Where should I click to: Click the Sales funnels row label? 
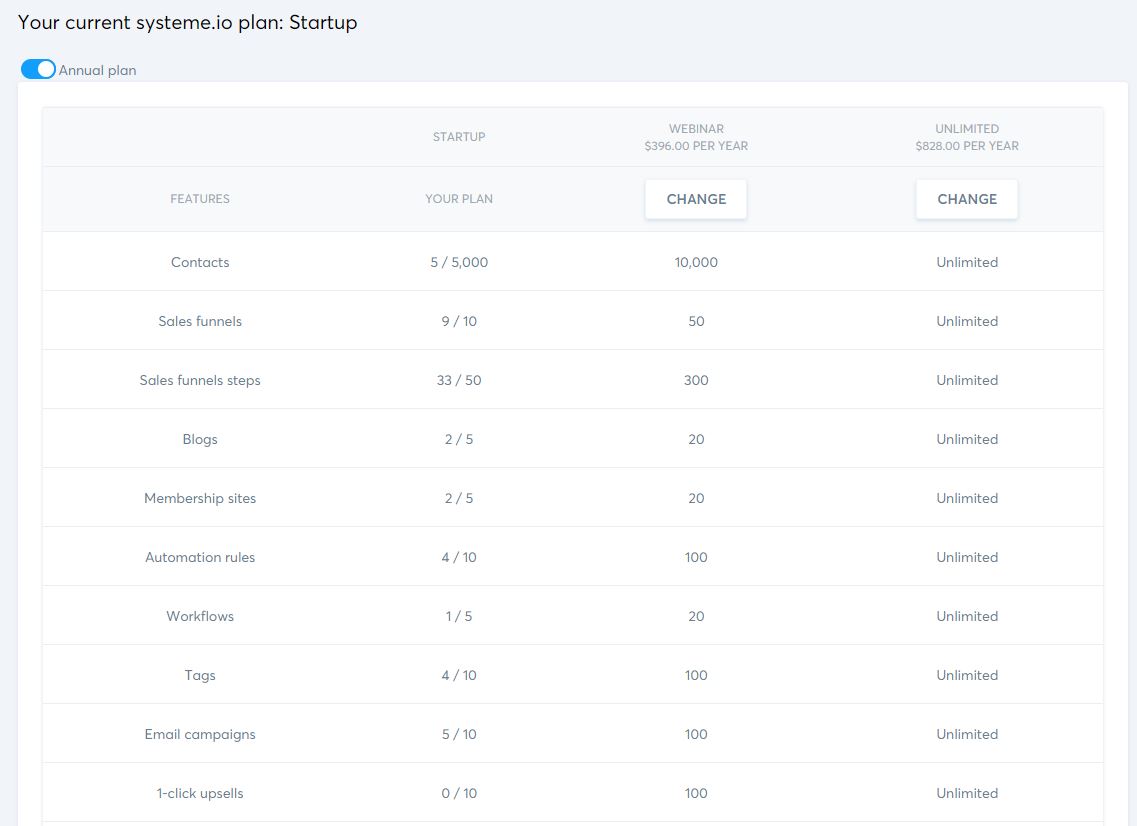click(x=200, y=321)
